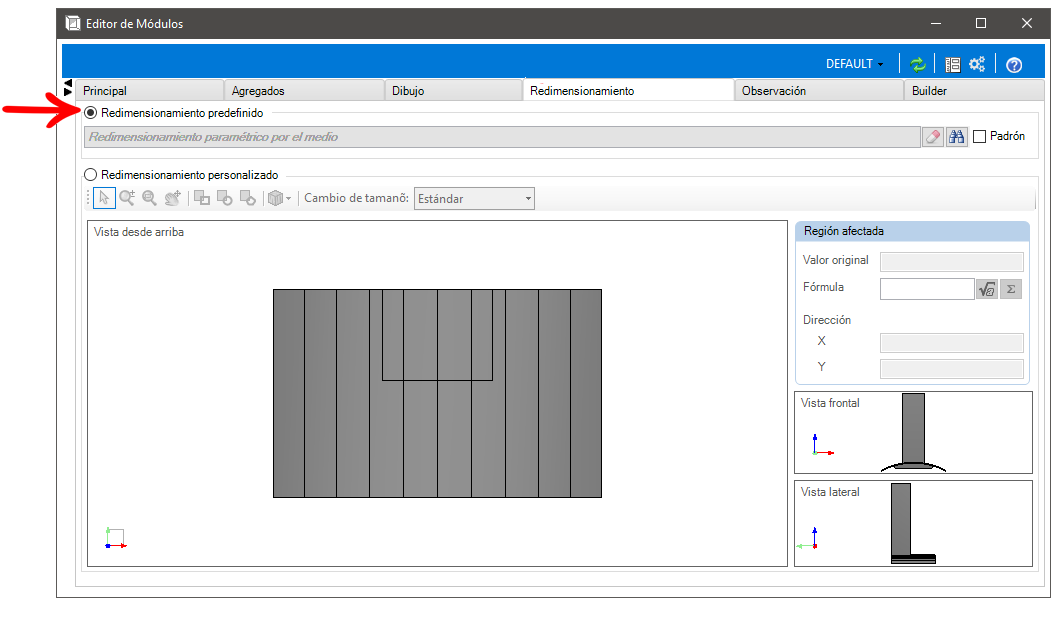Click the Dirección X field
Image resolution: width=1056 pixels, height=622 pixels.
(x=952, y=343)
